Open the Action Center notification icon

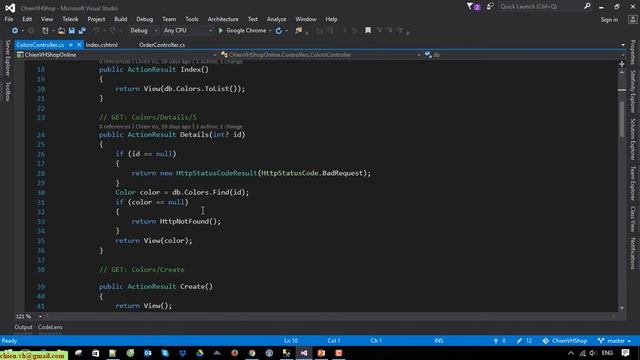[x=625, y=353]
